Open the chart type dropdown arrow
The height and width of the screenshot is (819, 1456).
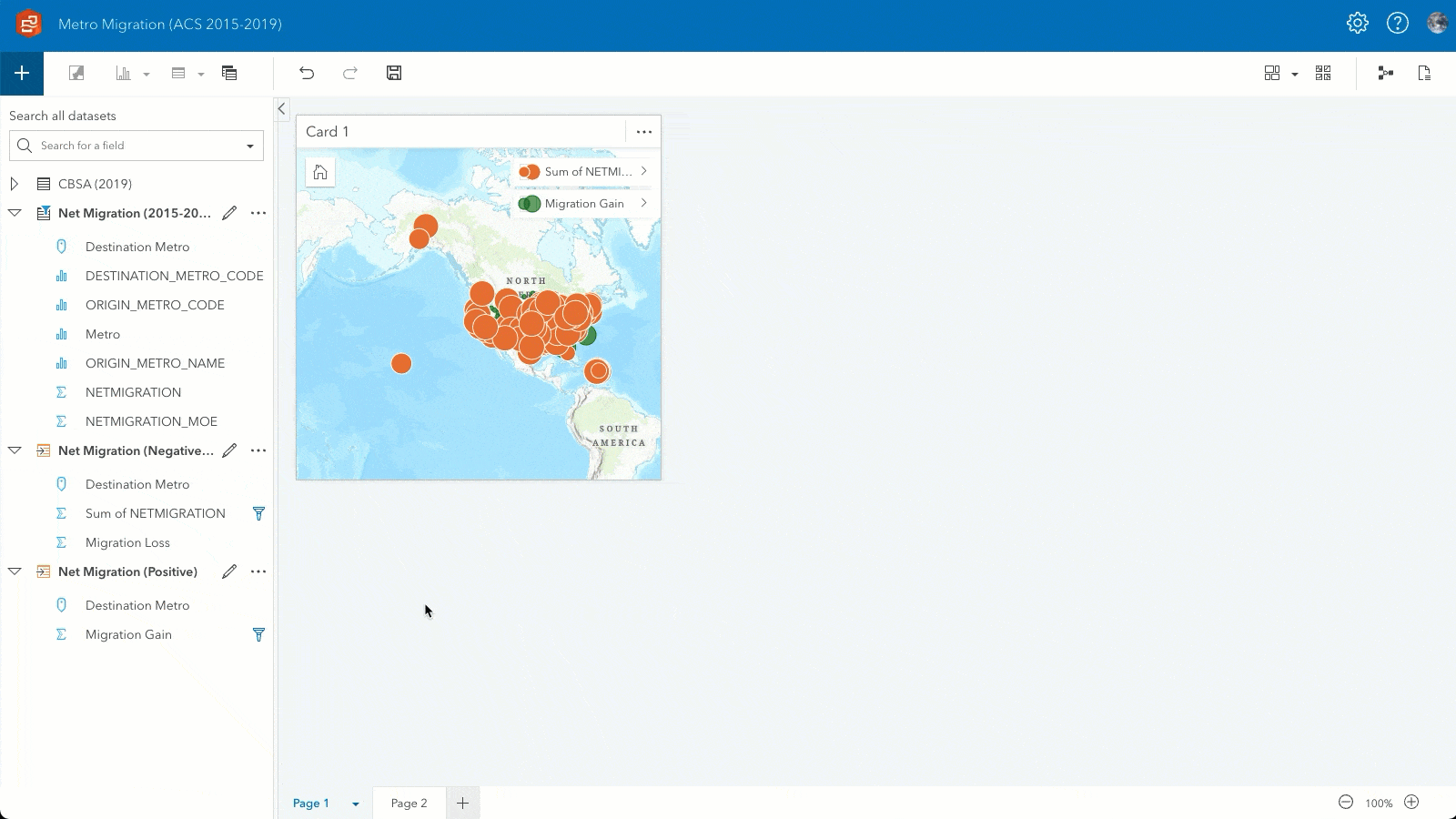tap(147, 75)
